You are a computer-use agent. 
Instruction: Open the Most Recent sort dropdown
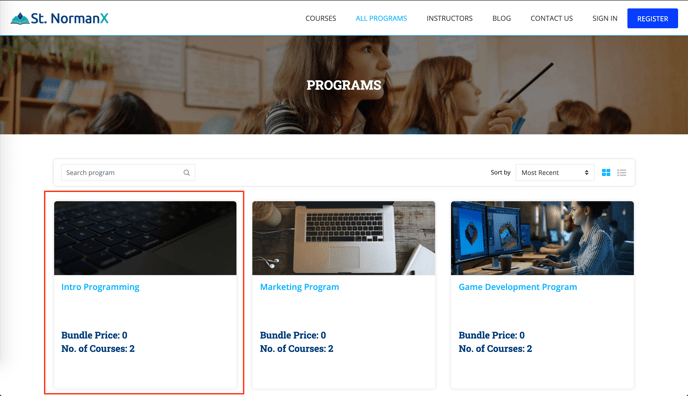pos(555,173)
